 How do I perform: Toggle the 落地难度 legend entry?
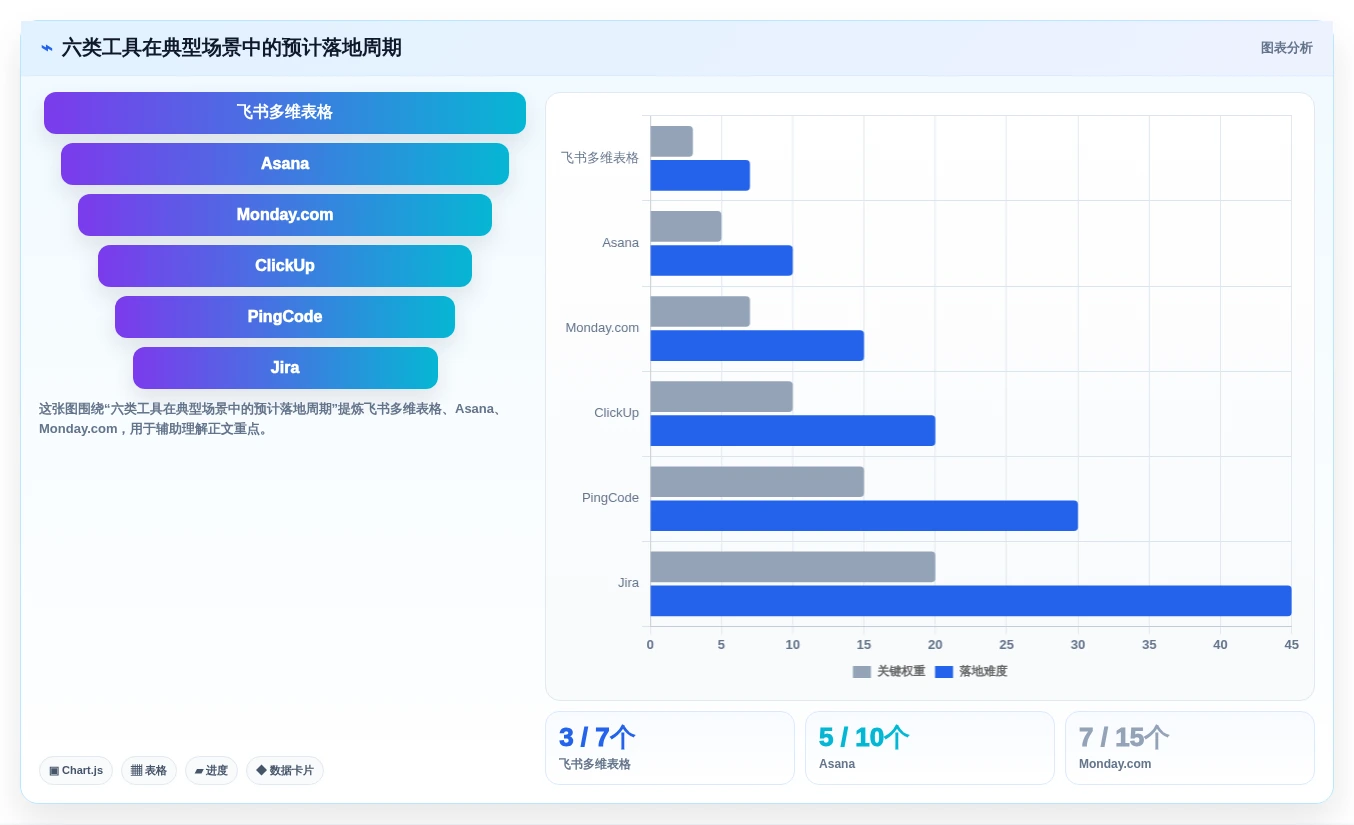point(971,672)
